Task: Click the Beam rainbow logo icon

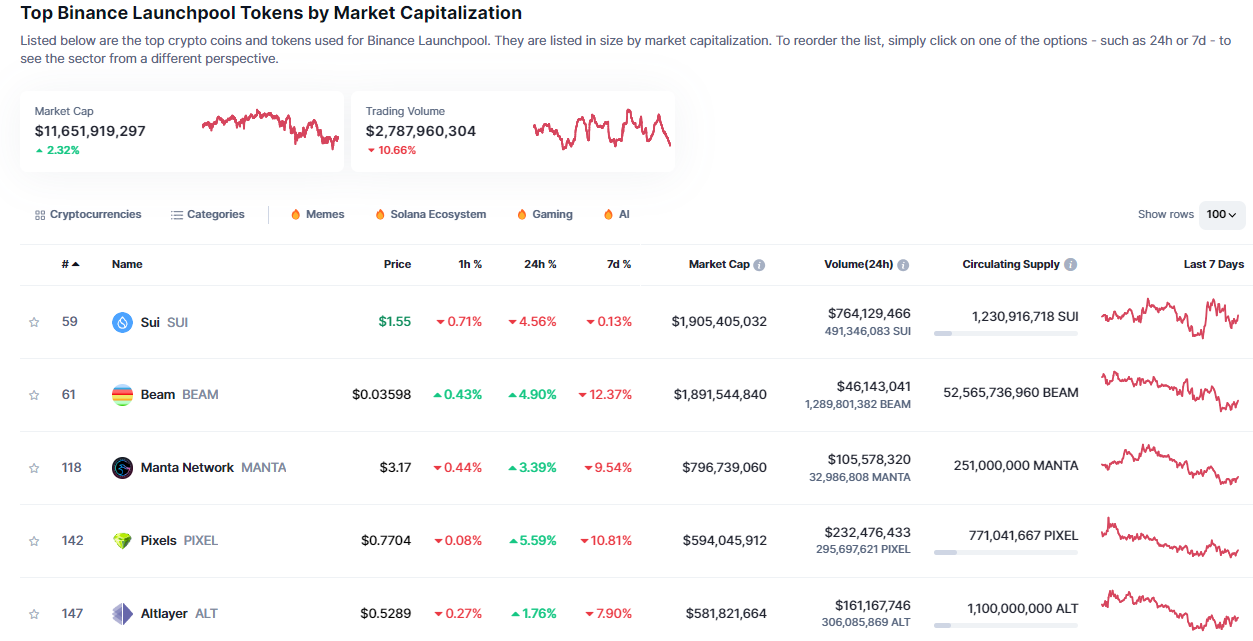Action: pos(122,395)
